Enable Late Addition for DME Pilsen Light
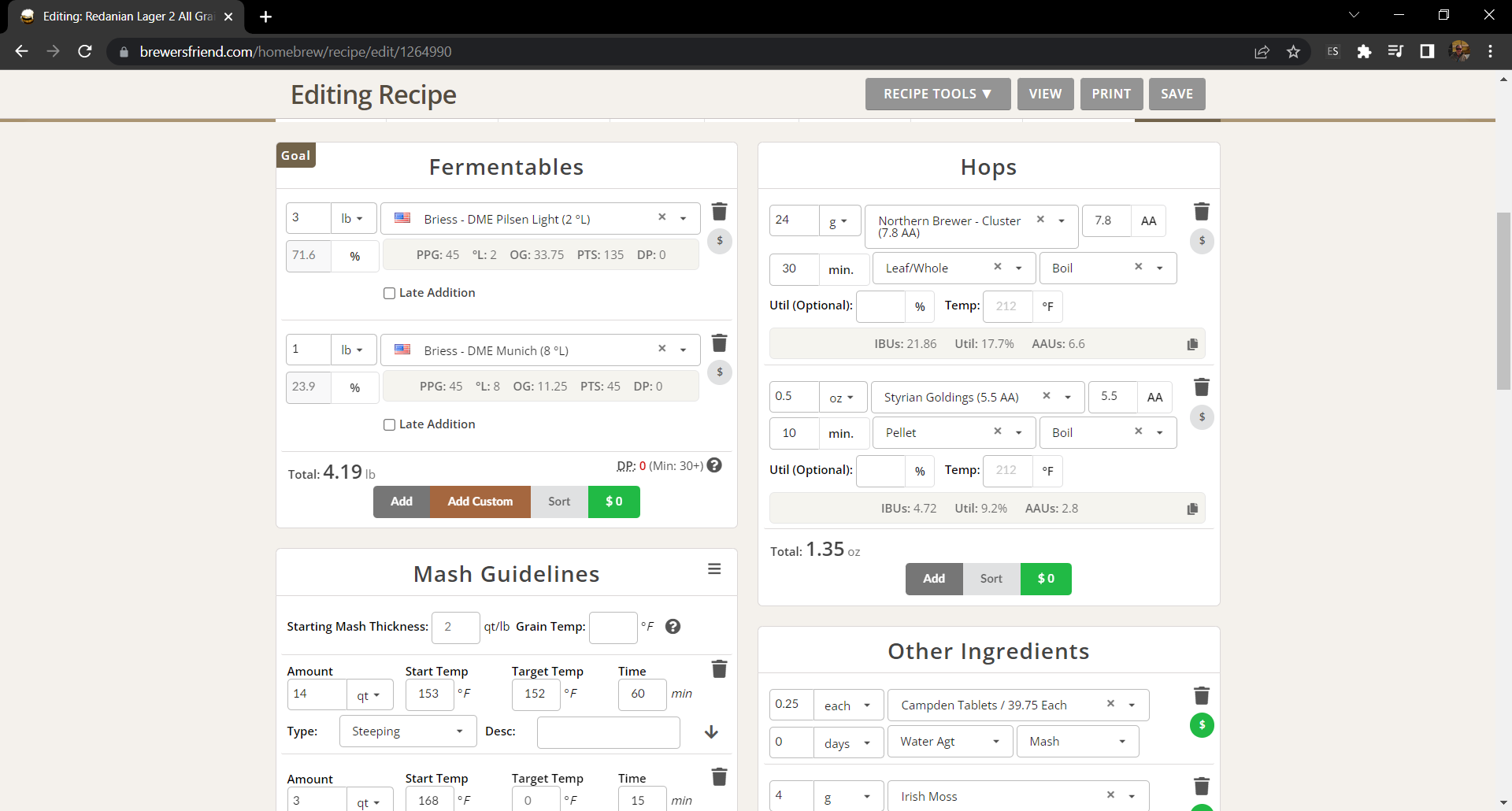 coord(389,294)
